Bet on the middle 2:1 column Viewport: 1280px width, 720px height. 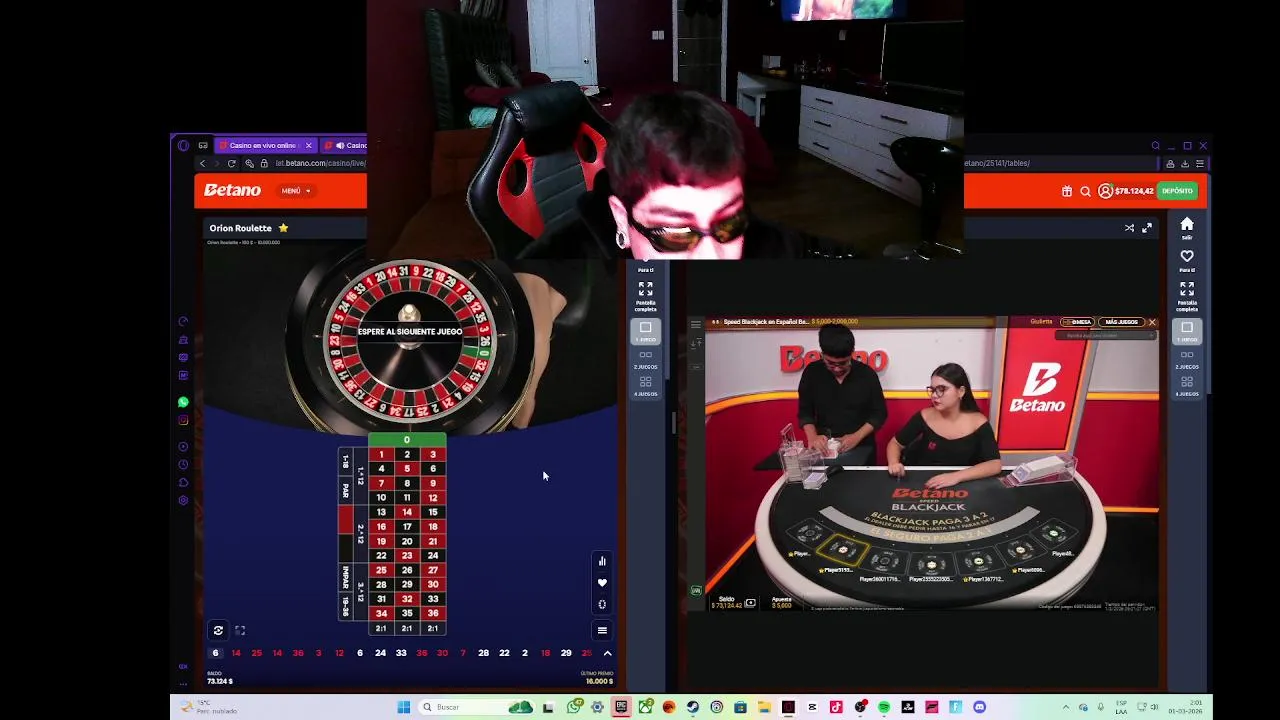tap(407, 628)
